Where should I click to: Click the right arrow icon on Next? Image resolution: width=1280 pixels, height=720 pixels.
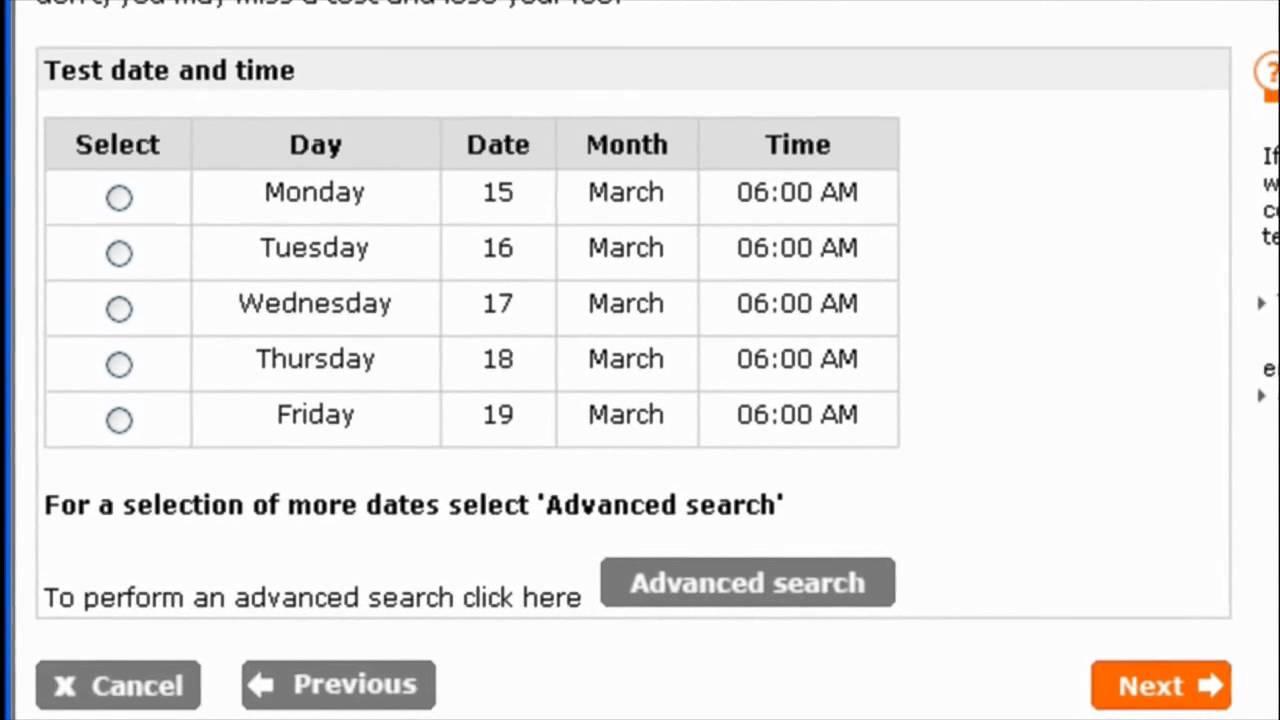pos(1209,686)
